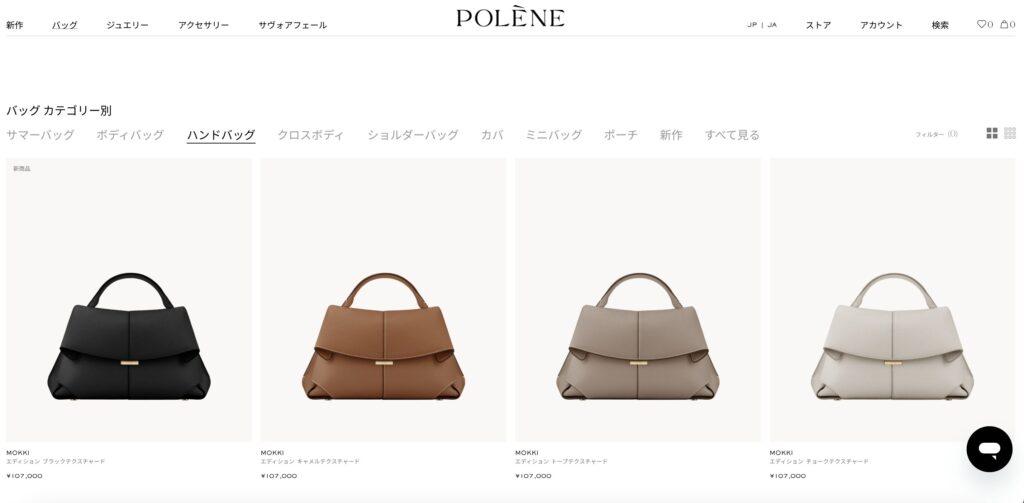
Task: Go to the アカウント account page
Action: tap(881, 25)
